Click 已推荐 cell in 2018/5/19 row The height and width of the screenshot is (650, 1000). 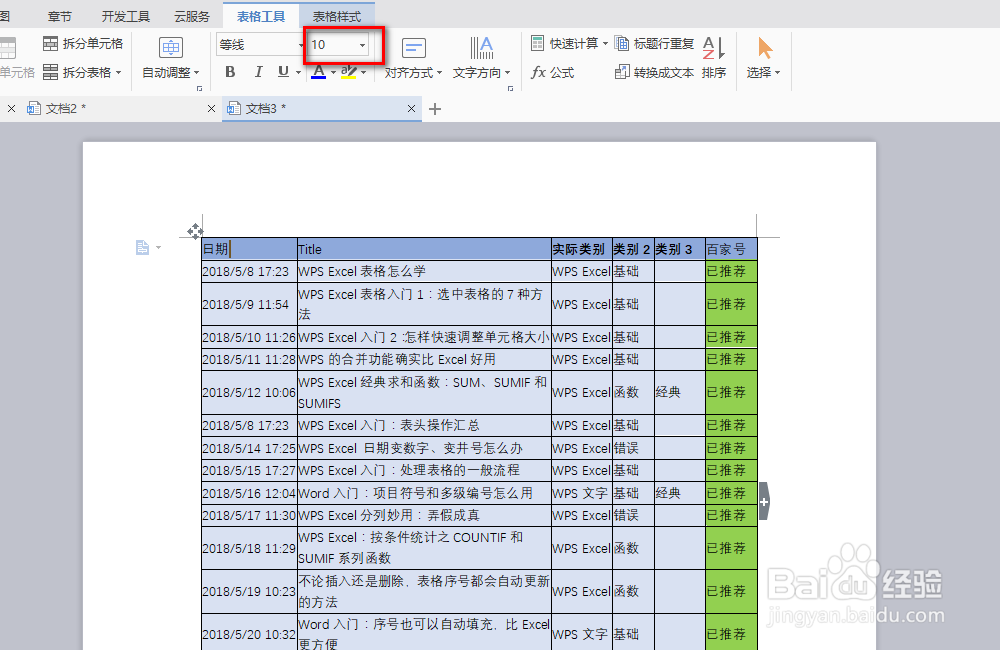coord(732,591)
